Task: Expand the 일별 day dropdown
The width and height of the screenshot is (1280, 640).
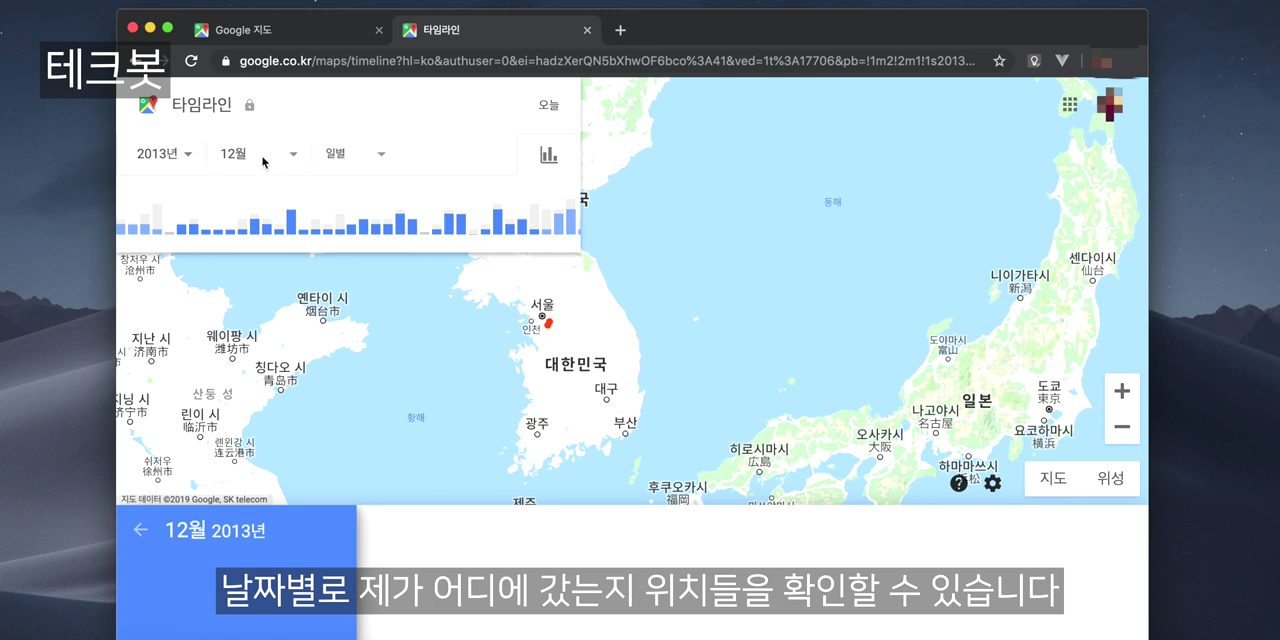Action: (355, 154)
